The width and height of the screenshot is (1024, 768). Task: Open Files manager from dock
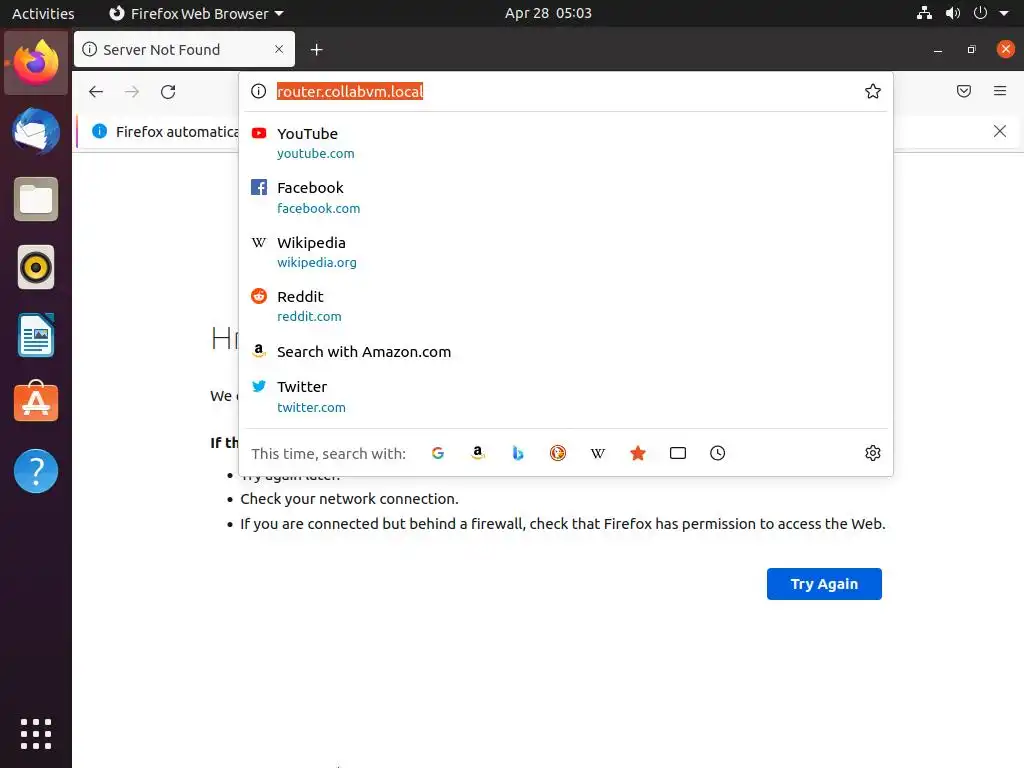36,199
